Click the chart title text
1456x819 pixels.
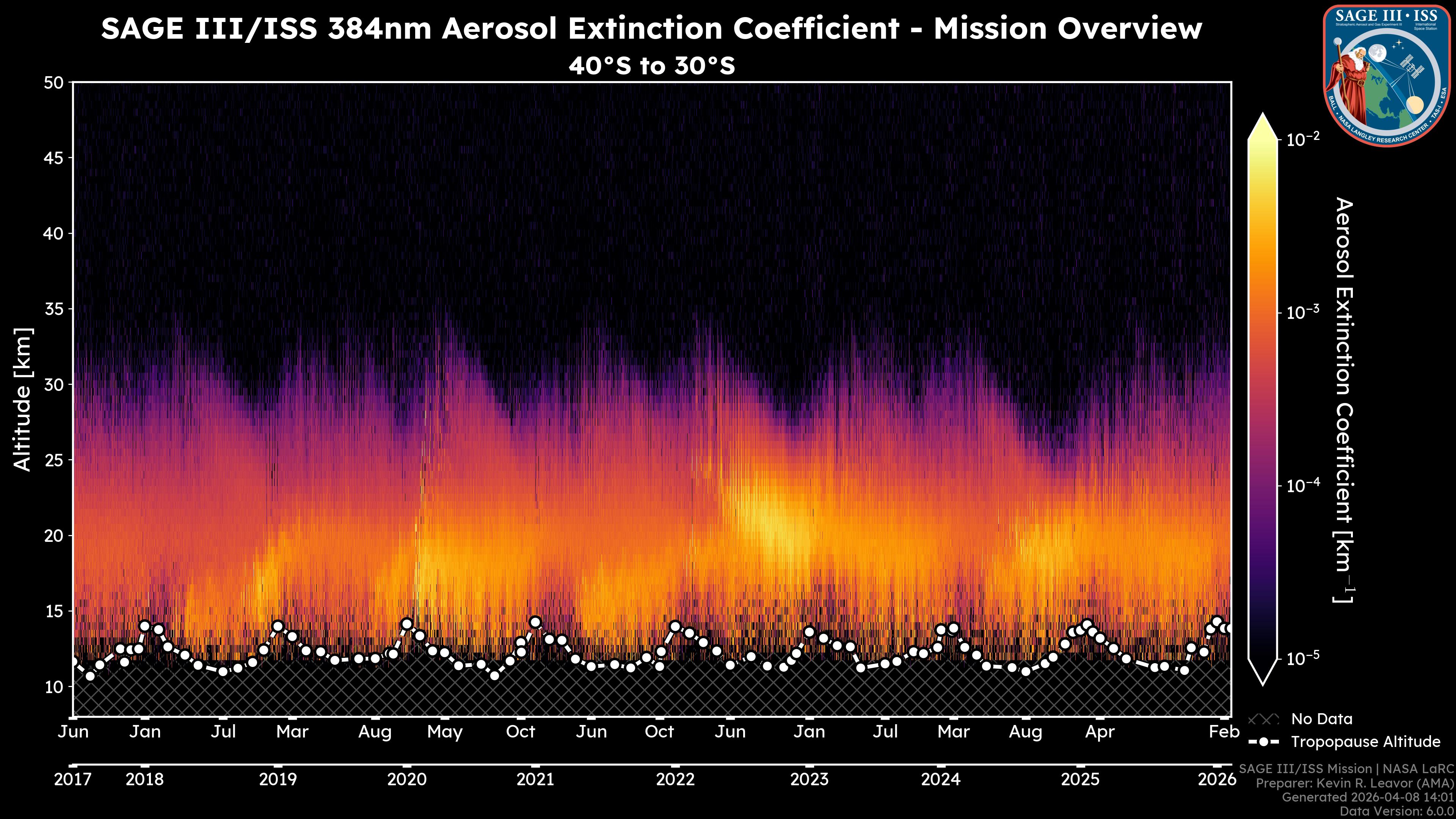(651, 28)
